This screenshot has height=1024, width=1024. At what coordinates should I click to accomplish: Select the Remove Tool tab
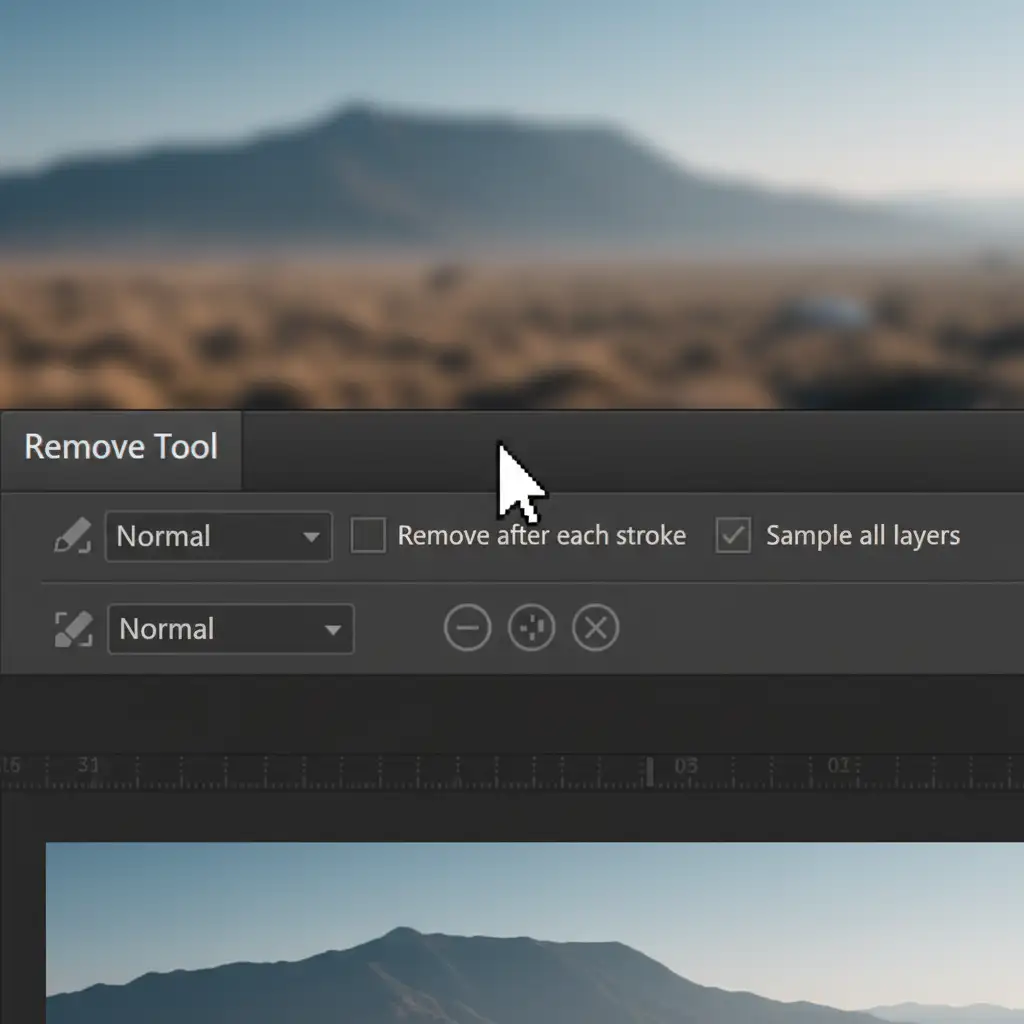(121, 448)
